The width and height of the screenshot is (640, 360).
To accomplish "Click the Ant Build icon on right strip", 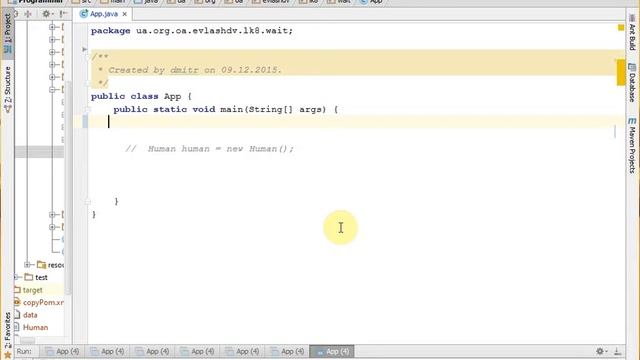I will 632,18.
